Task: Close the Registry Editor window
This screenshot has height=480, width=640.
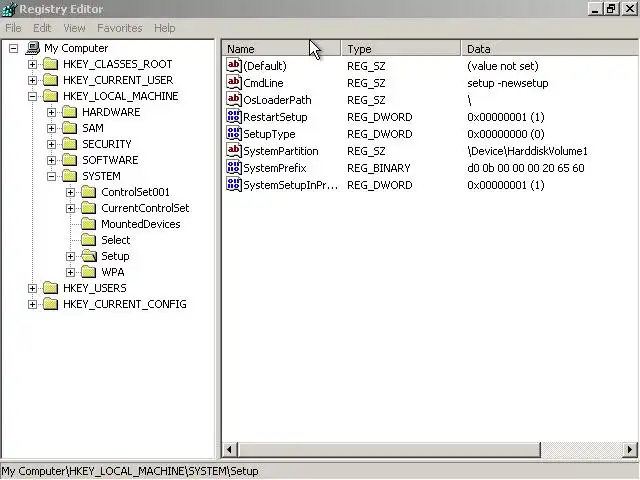Action: (630, 9)
